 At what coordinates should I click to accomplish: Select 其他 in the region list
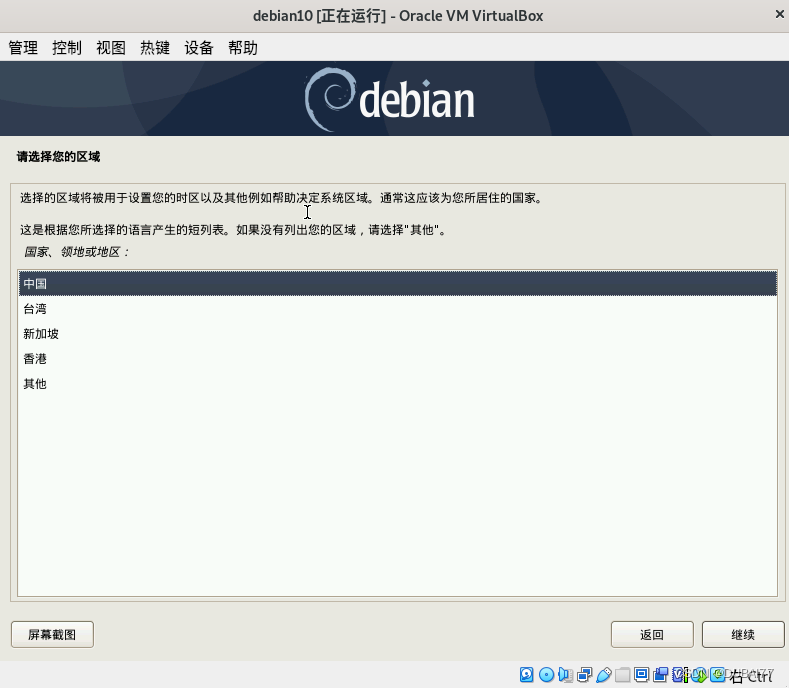pyautogui.click(x=398, y=384)
